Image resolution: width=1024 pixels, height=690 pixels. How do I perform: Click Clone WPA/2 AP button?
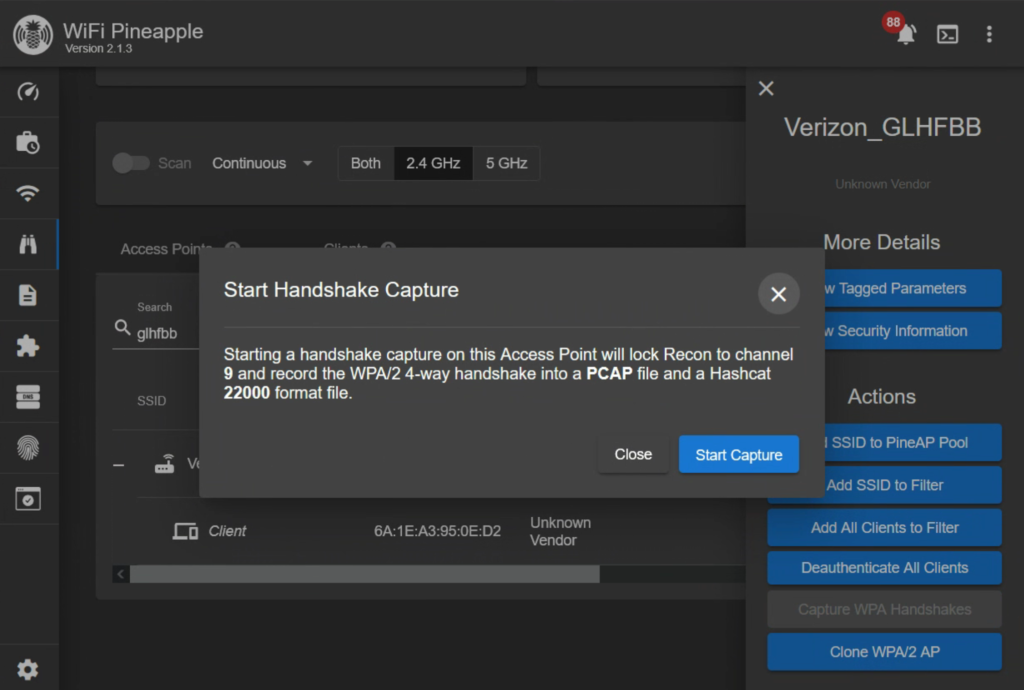point(884,651)
